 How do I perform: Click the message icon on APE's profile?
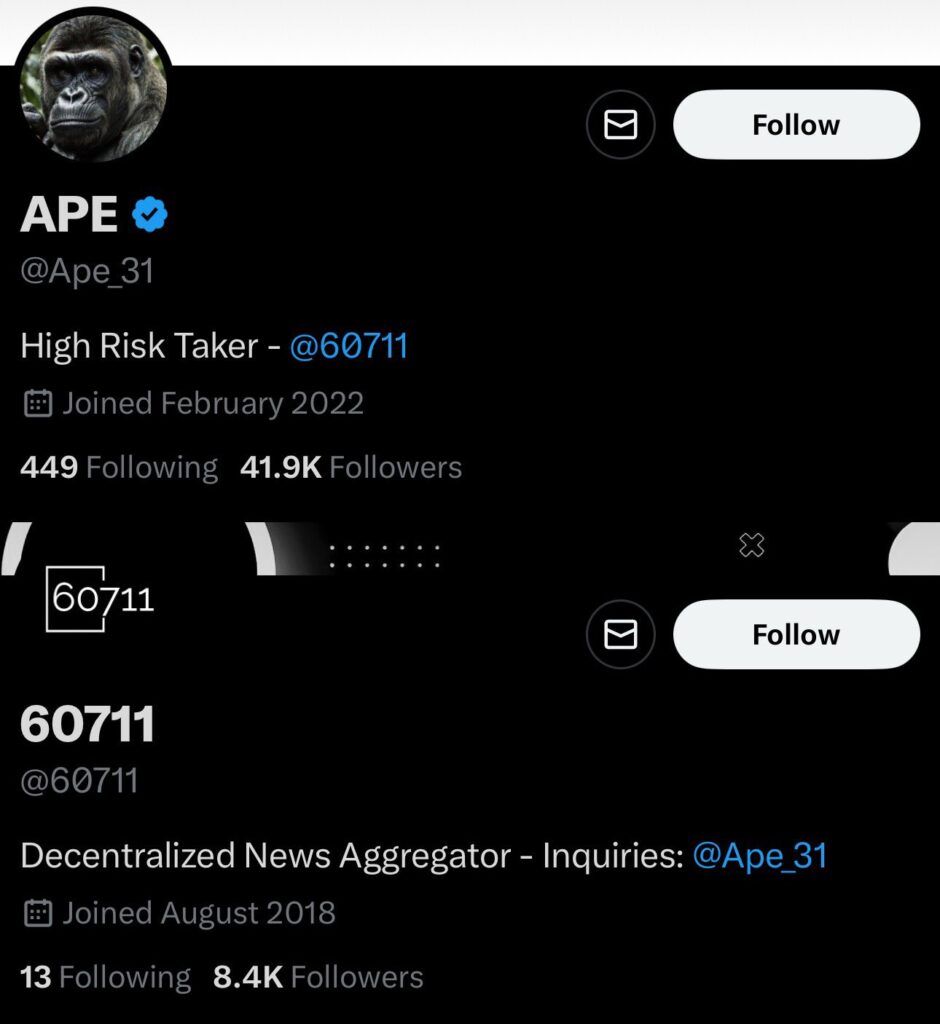point(620,125)
